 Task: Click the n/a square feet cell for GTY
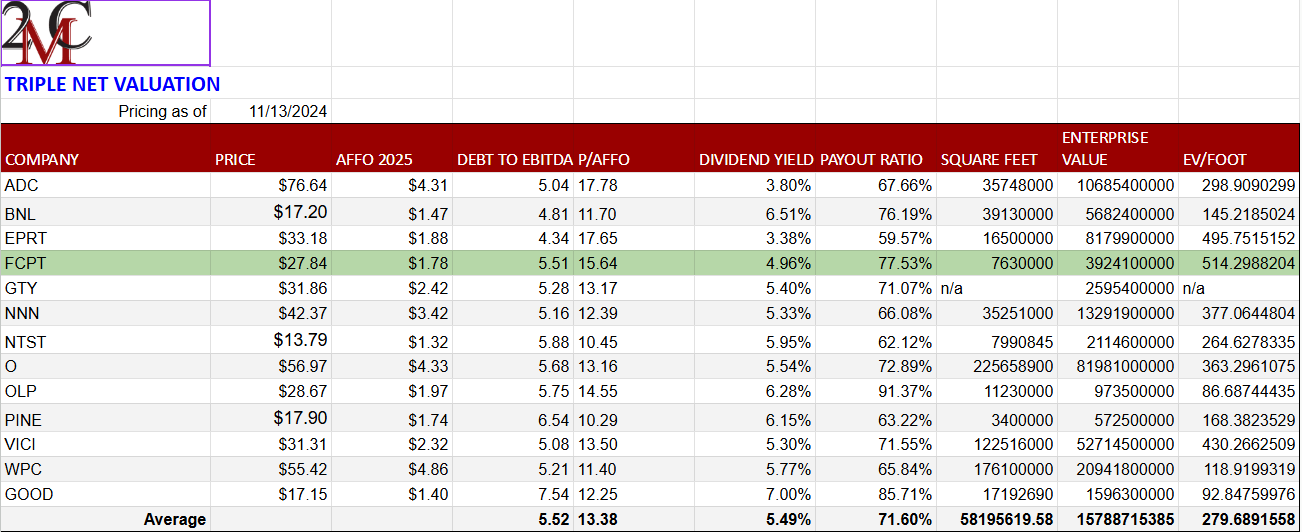pyautogui.click(x=950, y=288)
